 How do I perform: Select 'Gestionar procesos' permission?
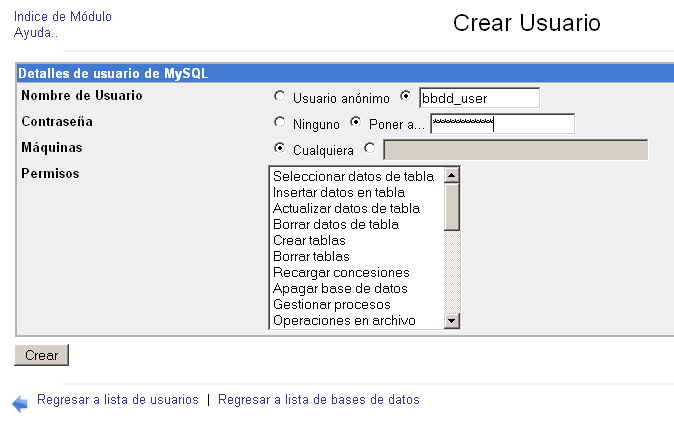click(x=331, y=305)
